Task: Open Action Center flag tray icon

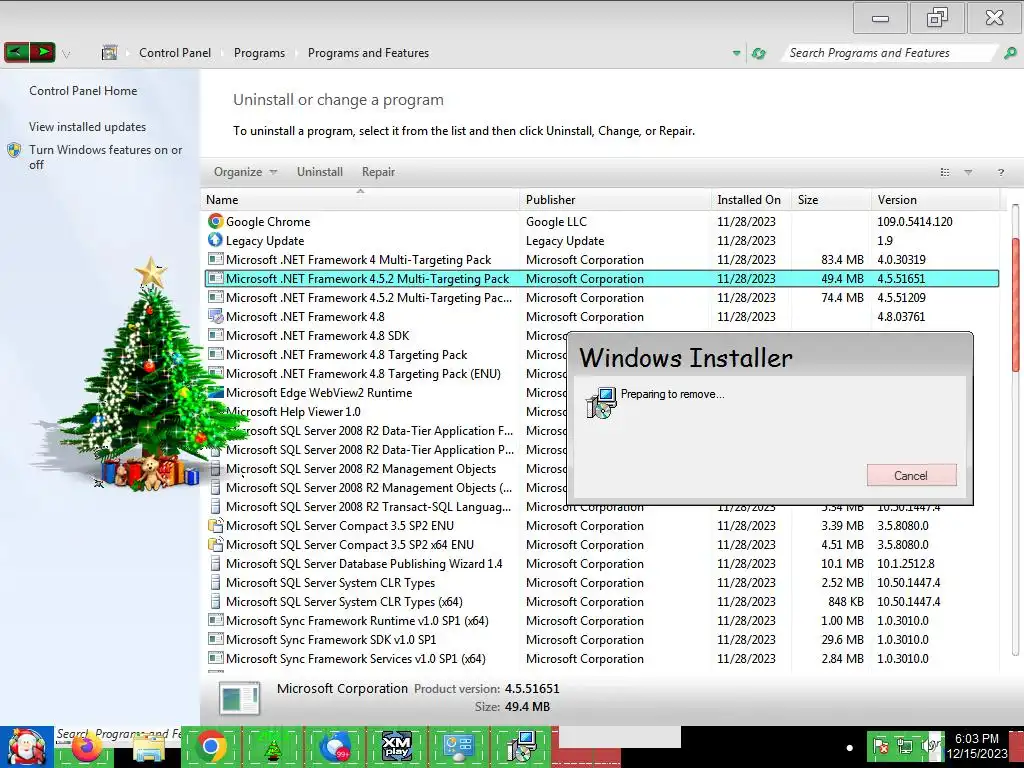Action: coord(881,746)
